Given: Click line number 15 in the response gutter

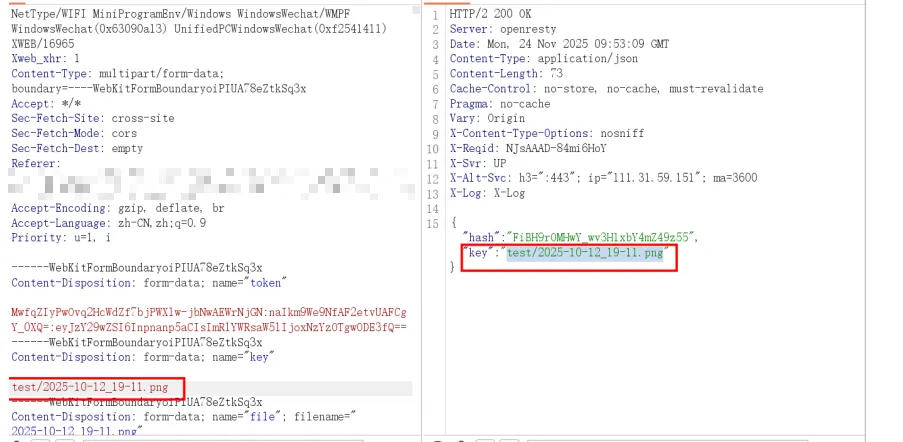Looking at the screenshot, I should 434,223.
